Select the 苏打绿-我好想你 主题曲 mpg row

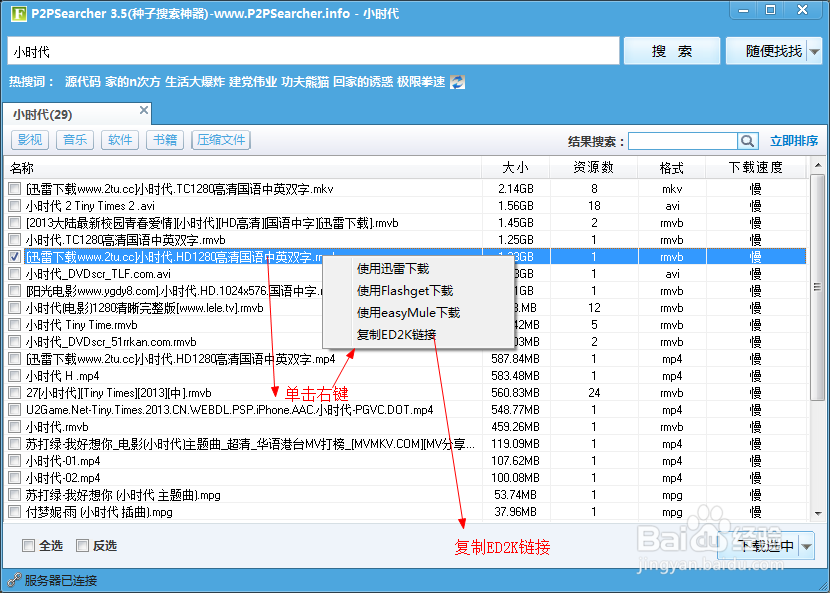[x=405, y=495]
